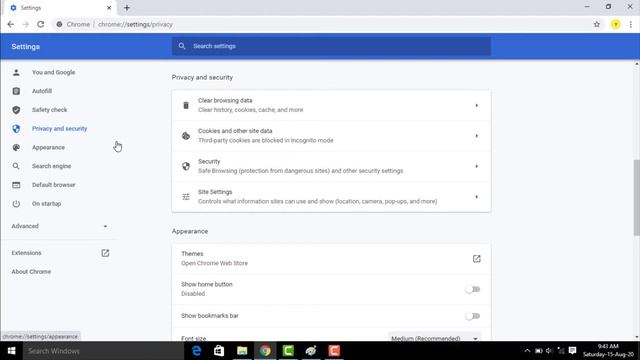Expand Security row arrow
Viewport: 640px width, 360px height.
pyautogui.click(x=476, y=167)
